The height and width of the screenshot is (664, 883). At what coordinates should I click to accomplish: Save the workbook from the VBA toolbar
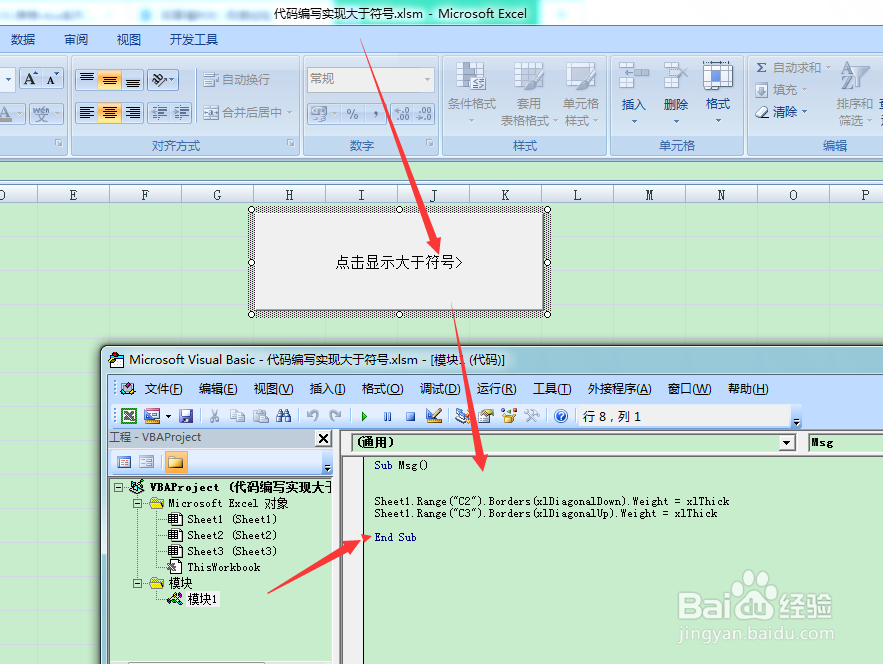[185, 415]
